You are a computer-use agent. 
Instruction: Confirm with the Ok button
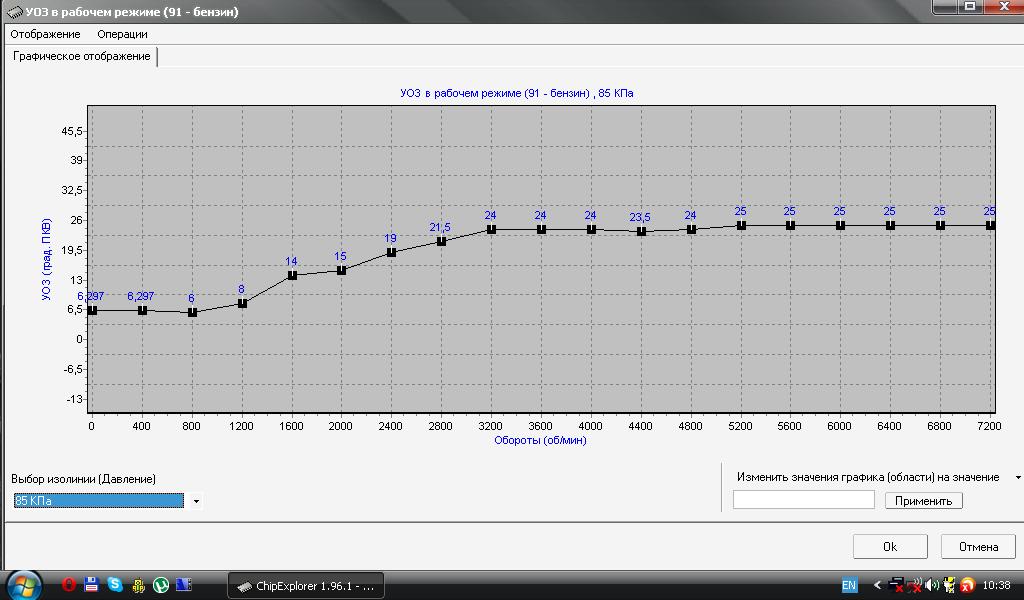[890, 546]
